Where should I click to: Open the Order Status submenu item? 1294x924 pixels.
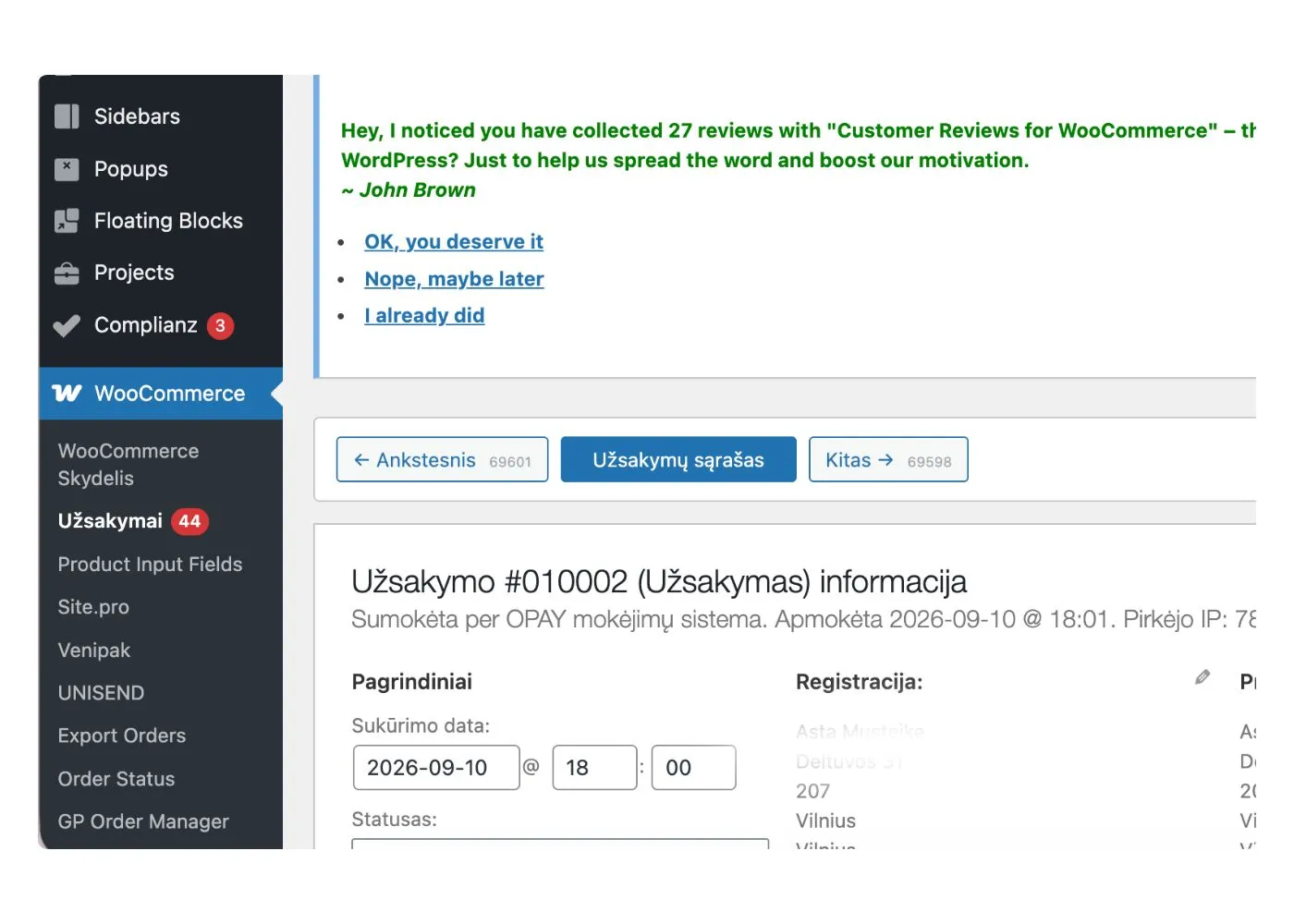pos(116,779)
